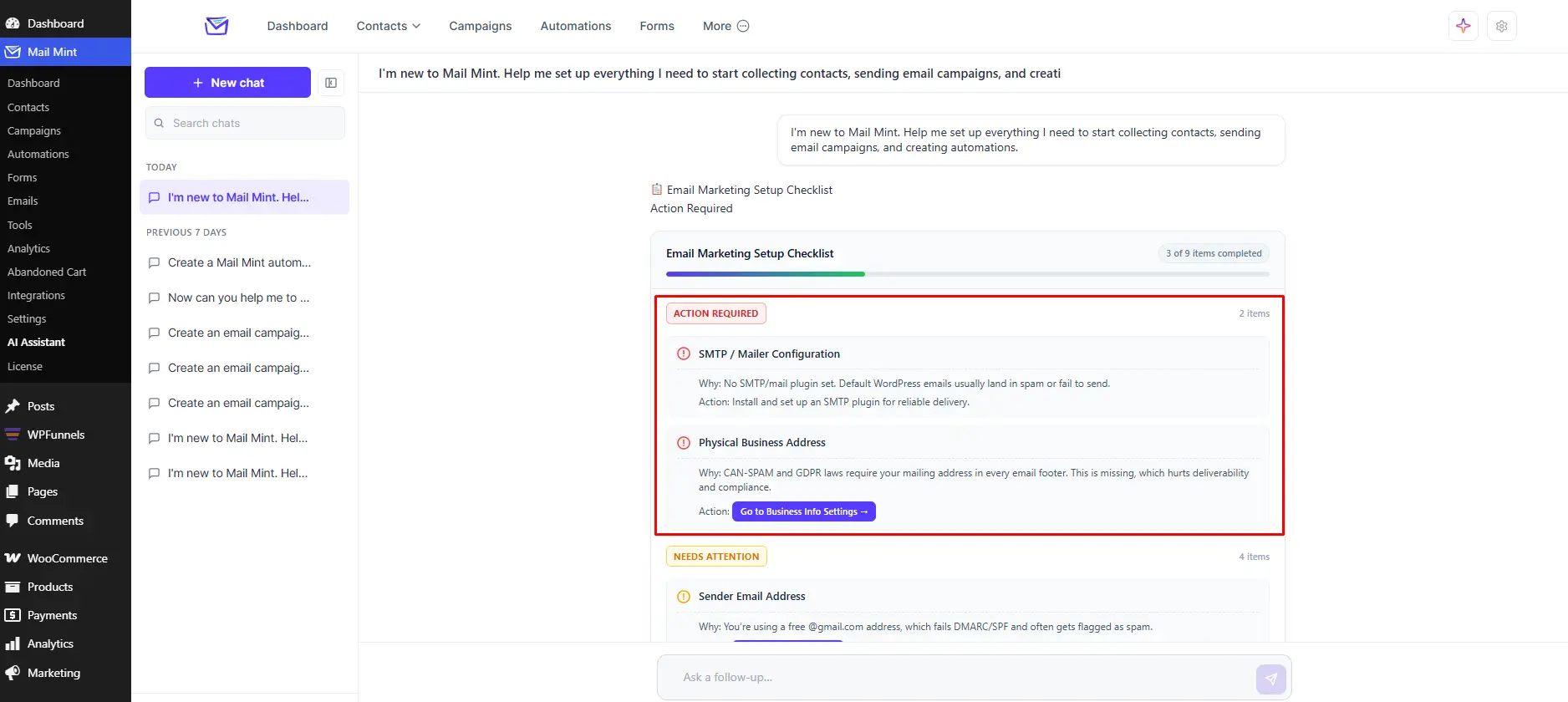Click the WordPress Dashboard gauge icon
Screen dimensions: 1568x702
click(x=13, y=23)
